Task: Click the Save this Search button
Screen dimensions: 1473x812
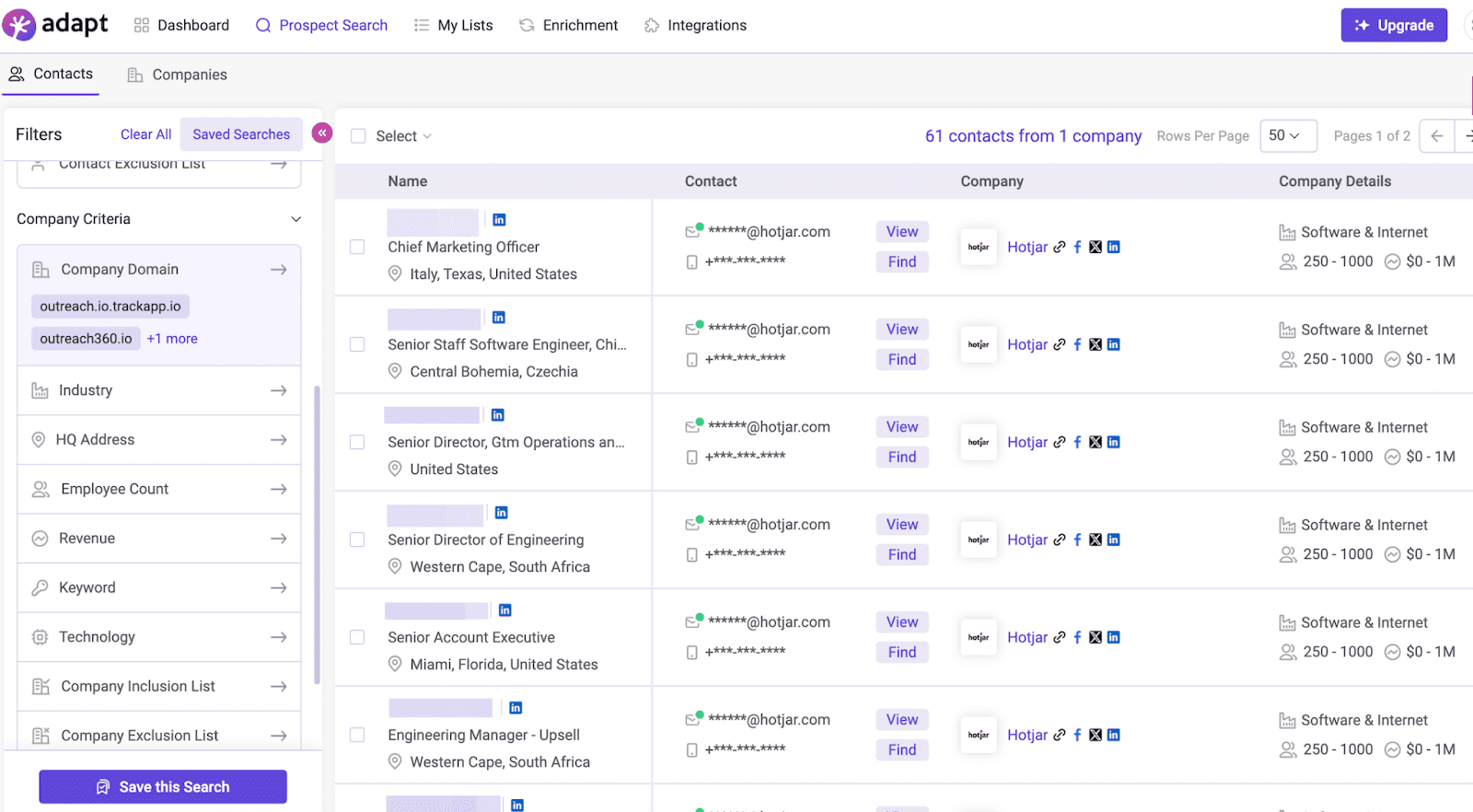Action: (163, 787)
